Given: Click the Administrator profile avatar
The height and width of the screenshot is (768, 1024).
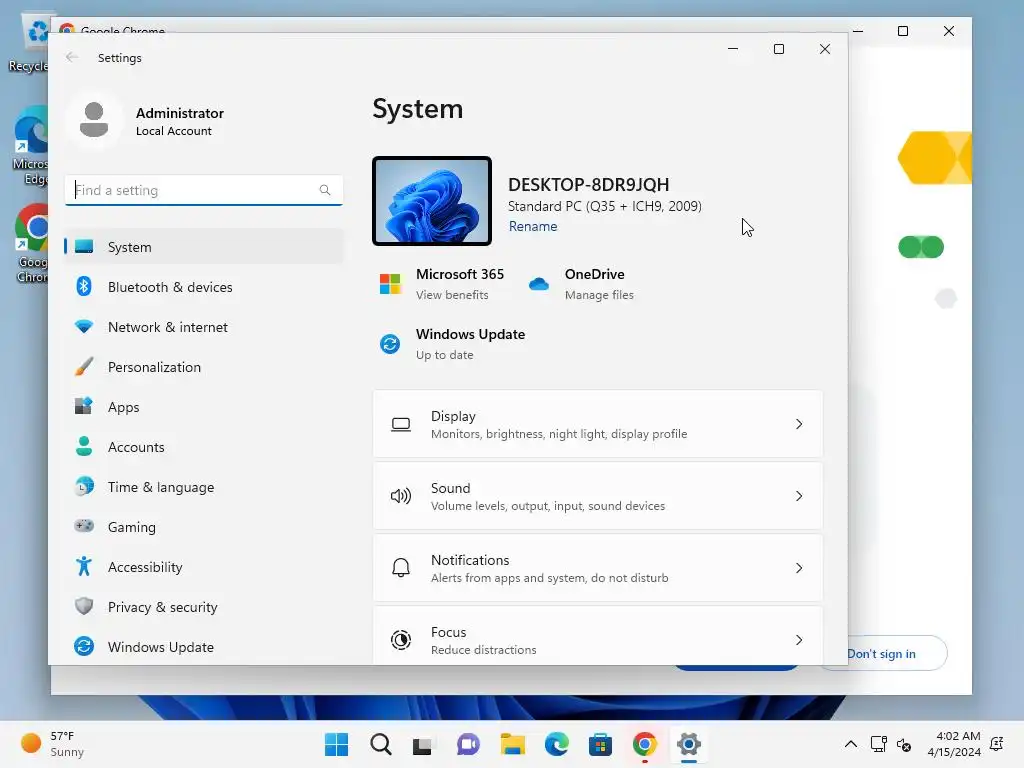Looking at the screenshot, I should click(94, 120).
